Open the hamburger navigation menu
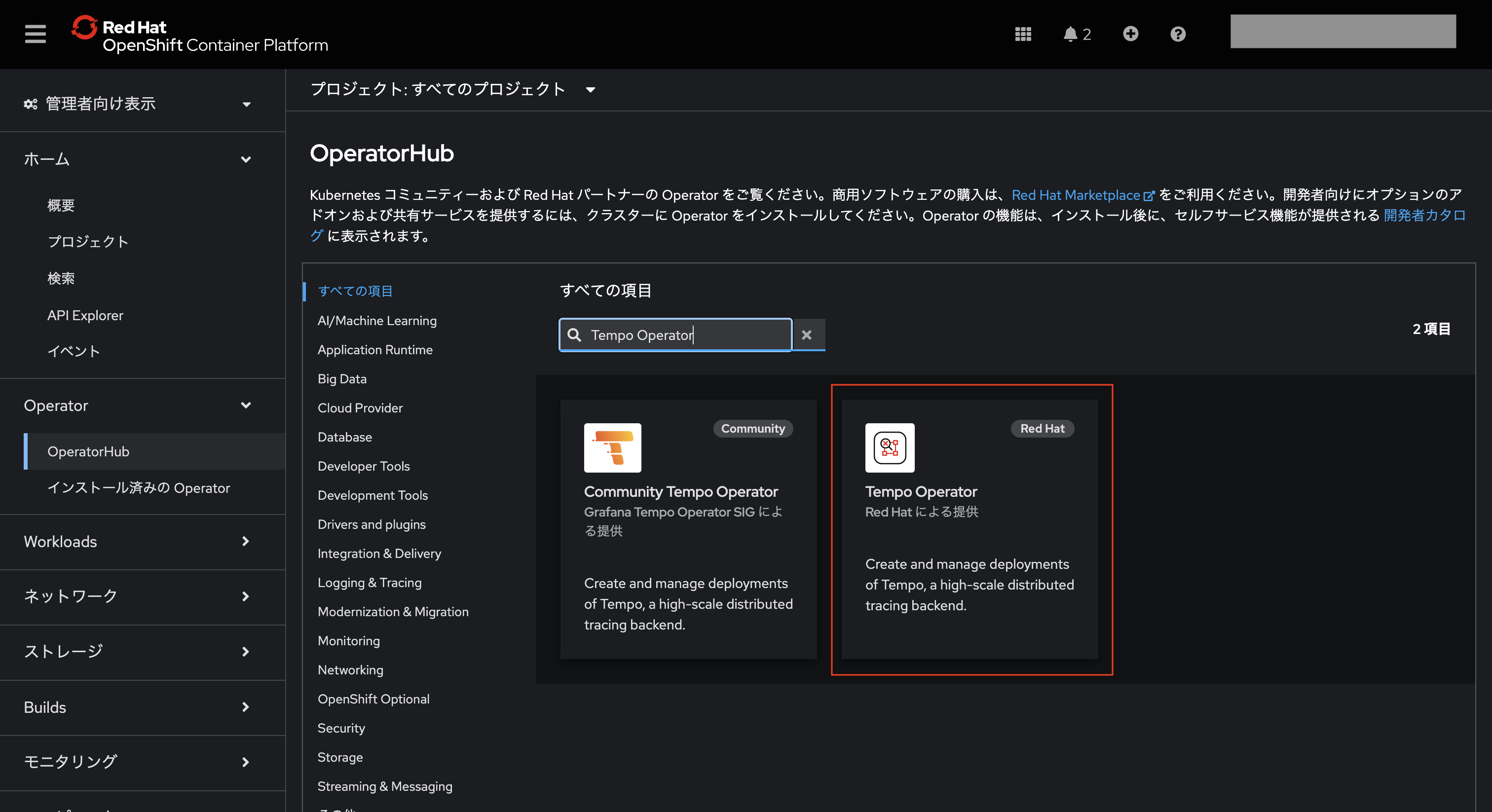This screenshot has width=1492, height=812. point(35,34)
